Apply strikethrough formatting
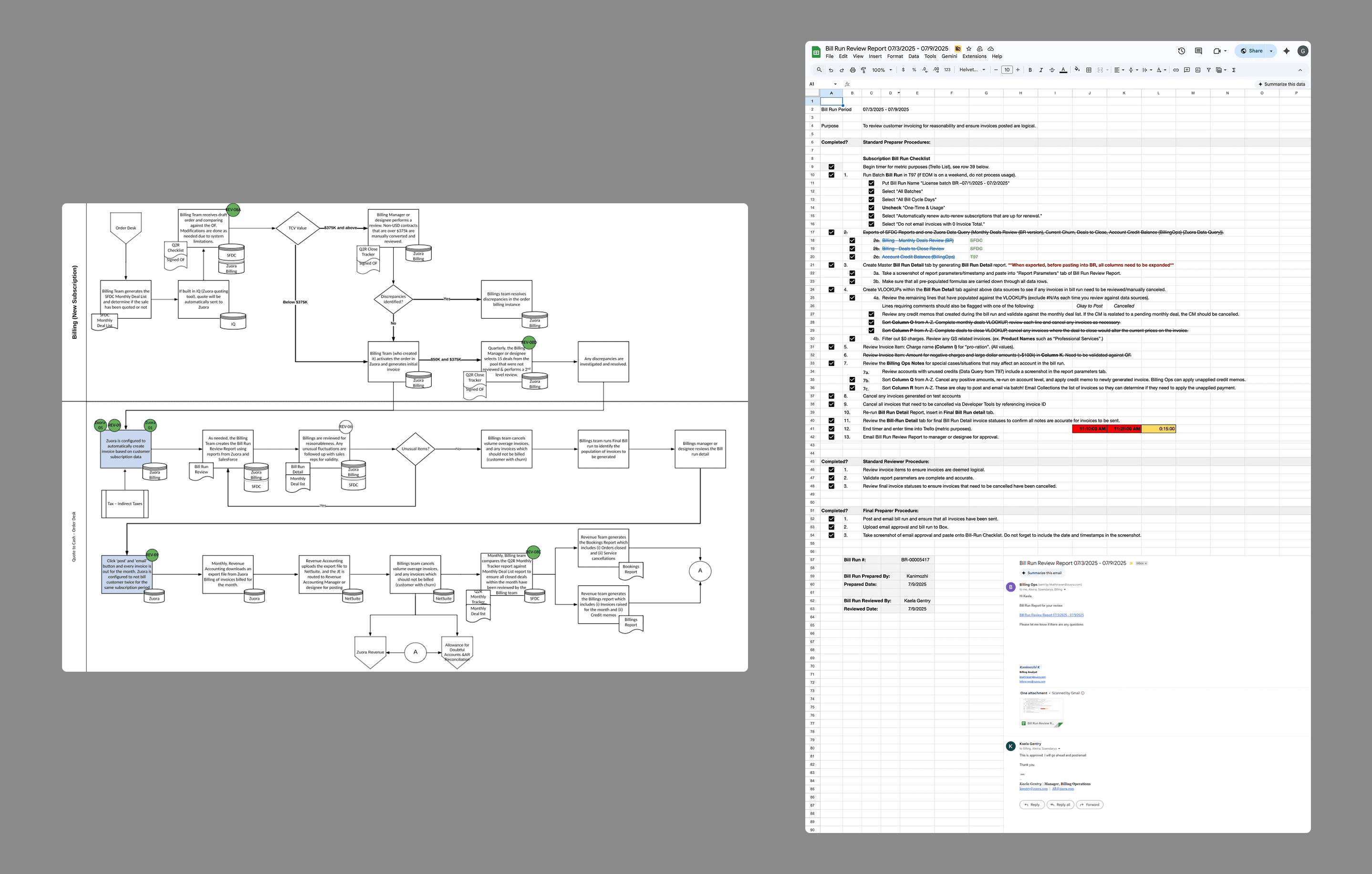The image size is (1372, 874). [x=1052, y=70]
